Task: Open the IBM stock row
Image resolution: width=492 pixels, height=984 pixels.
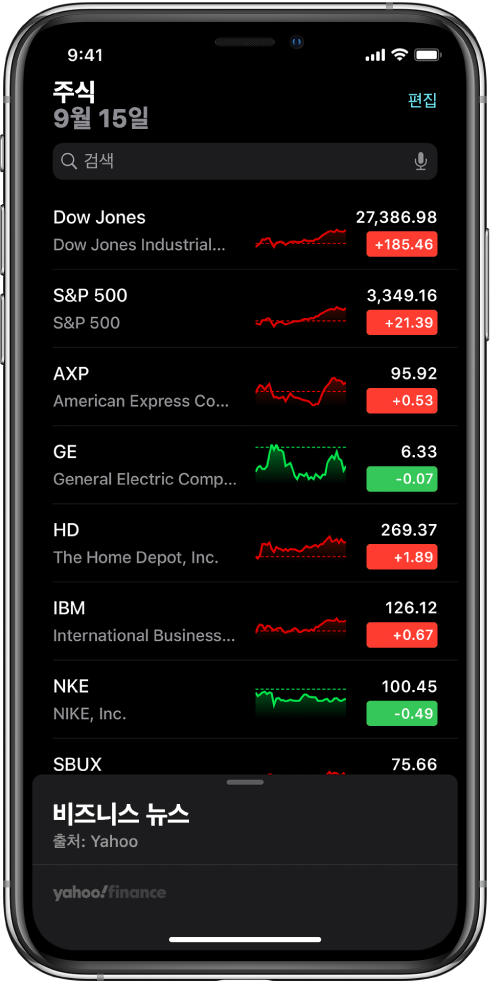Action: [245, 621]
